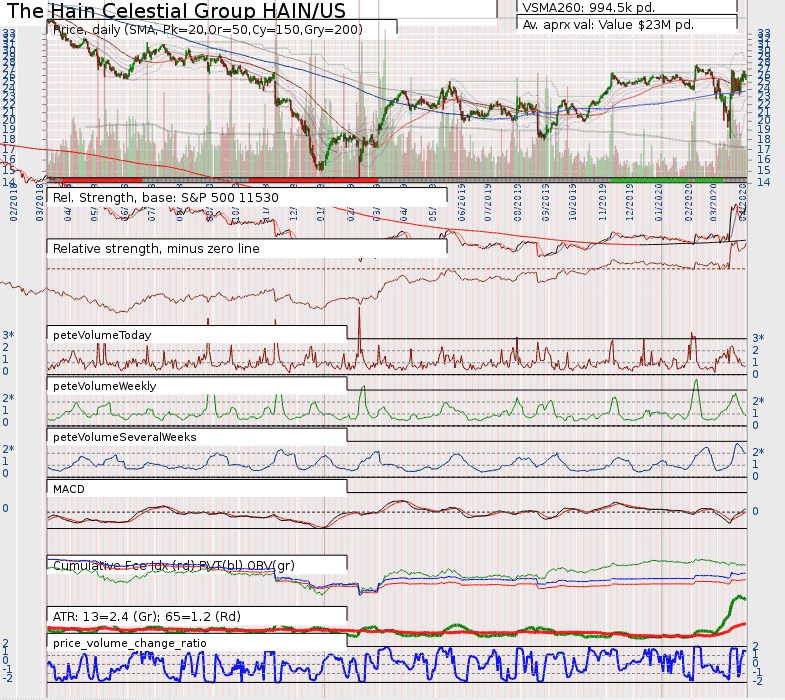Click the '12/2019' date axis label

click(x=630, y=202)
